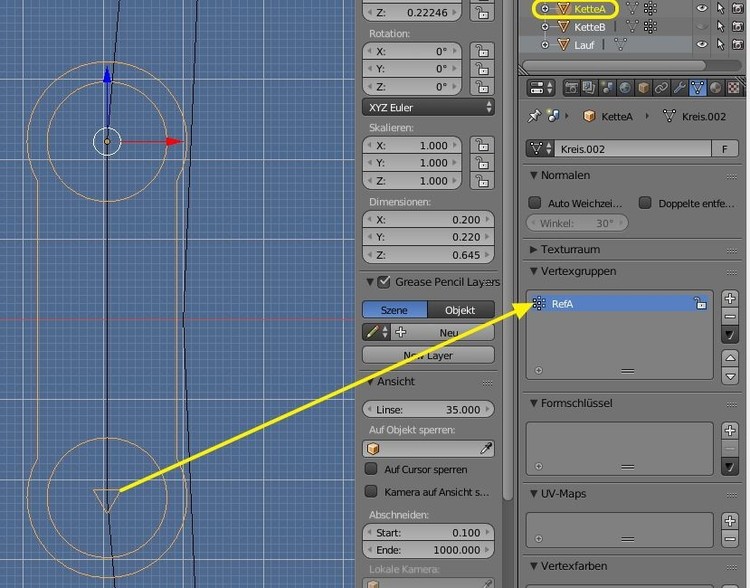Switch Grease Pencil source to Szene
Screen dimensions: 750x588
(395, 310)
